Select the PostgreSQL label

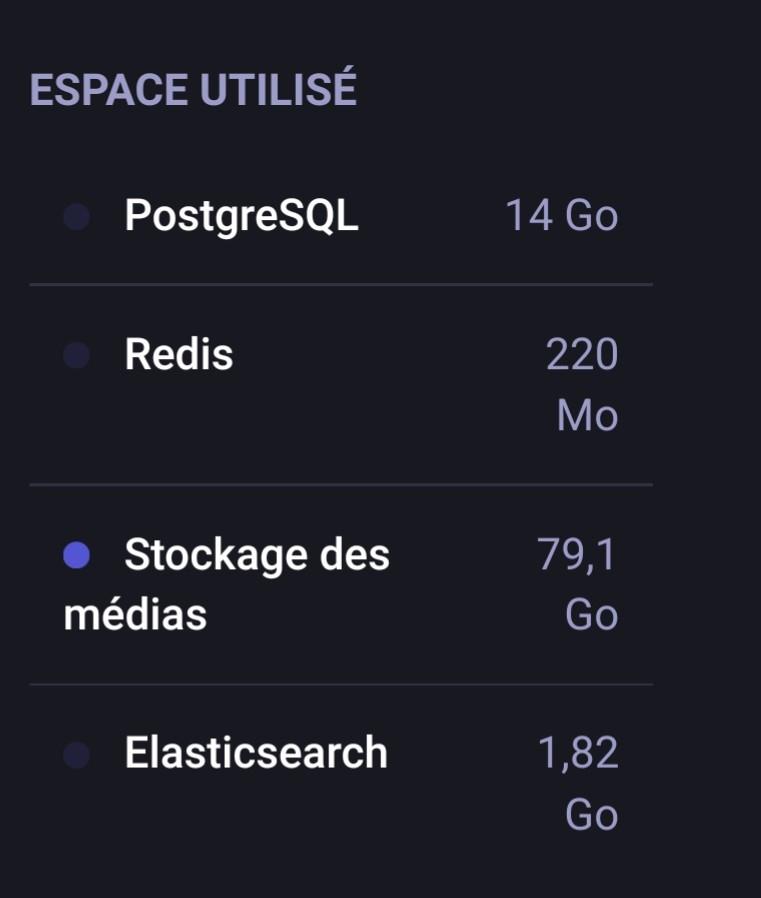(x=241, y=215)
